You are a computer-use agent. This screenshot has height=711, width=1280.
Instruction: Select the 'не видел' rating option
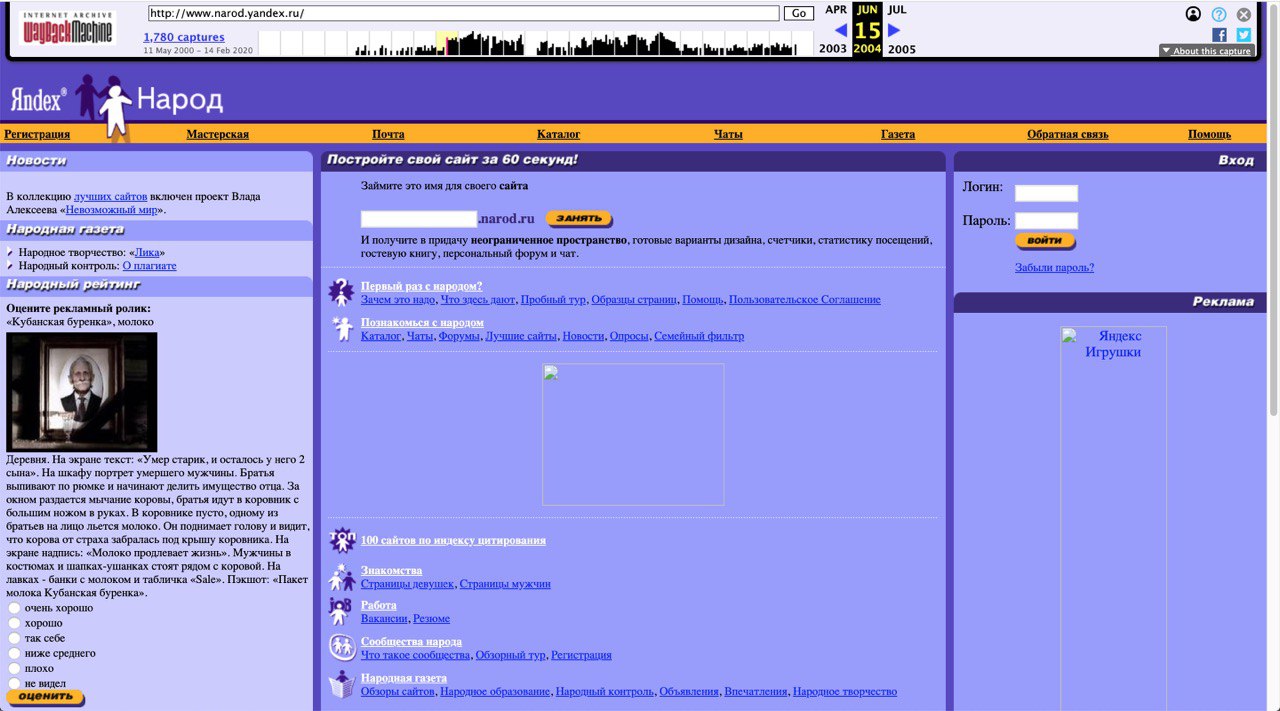tap(14, 683)
